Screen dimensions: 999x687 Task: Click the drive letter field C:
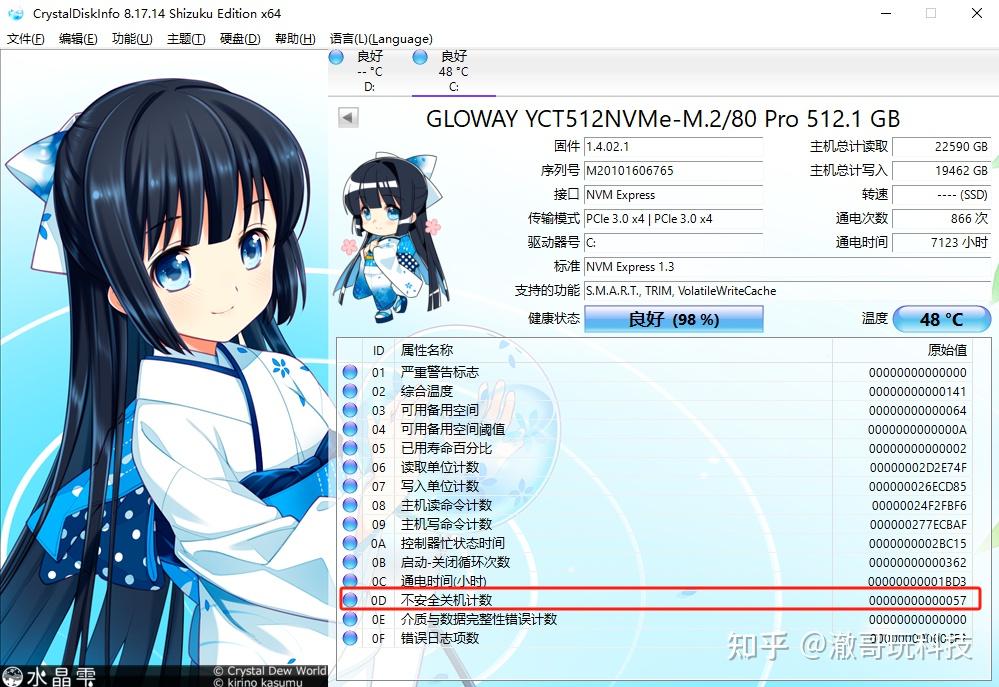coord(673,243)
